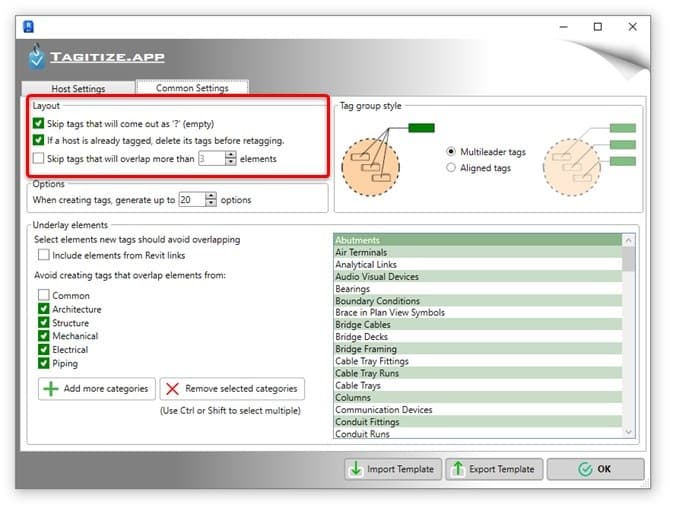Image resolution: width=673 pixels, height=511 pixels.
Task: Click the green up-arrow Export Template icon
Action: coord(458,469)
